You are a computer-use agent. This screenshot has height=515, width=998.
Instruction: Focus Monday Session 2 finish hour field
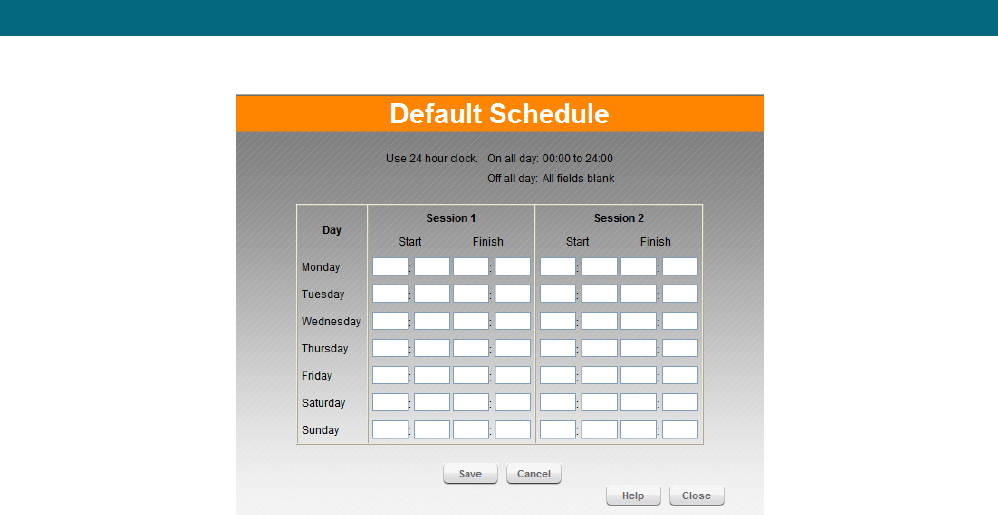(x=638, y=267)
